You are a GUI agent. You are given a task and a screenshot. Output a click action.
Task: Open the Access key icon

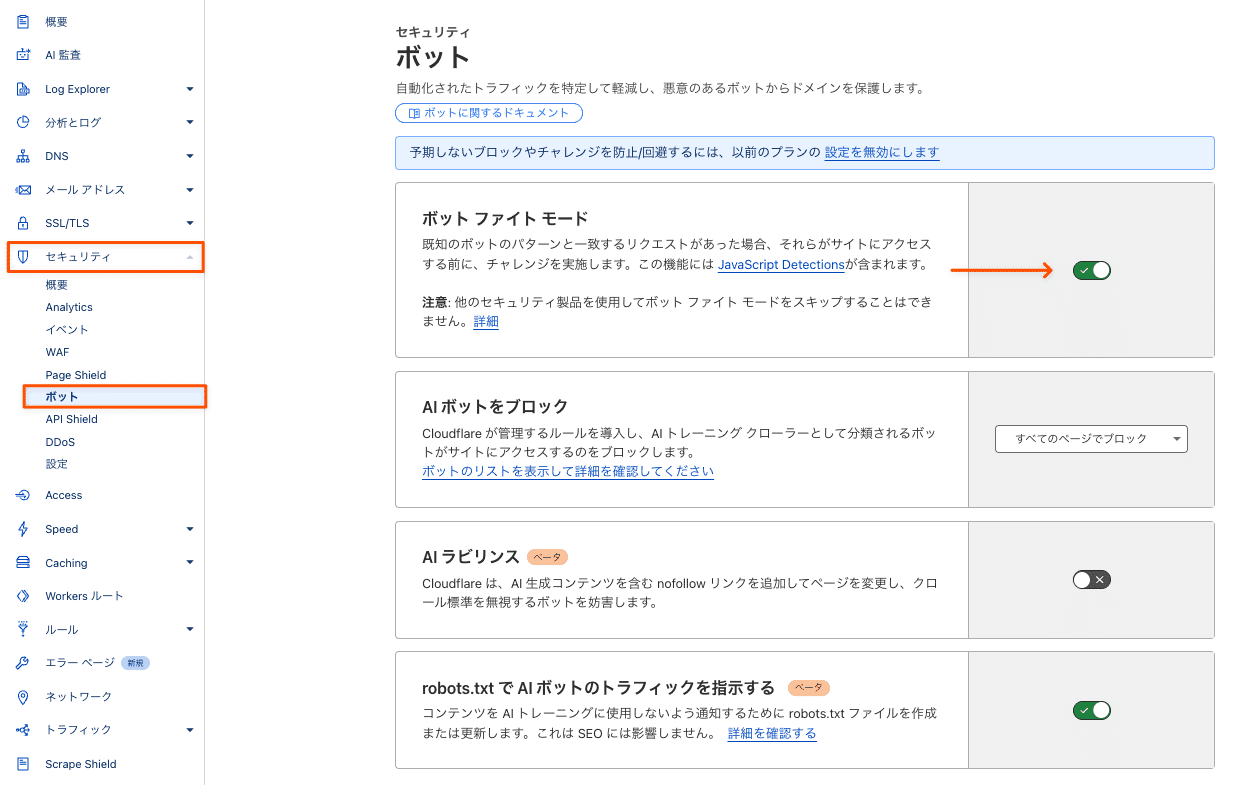[x=22, y=495]
